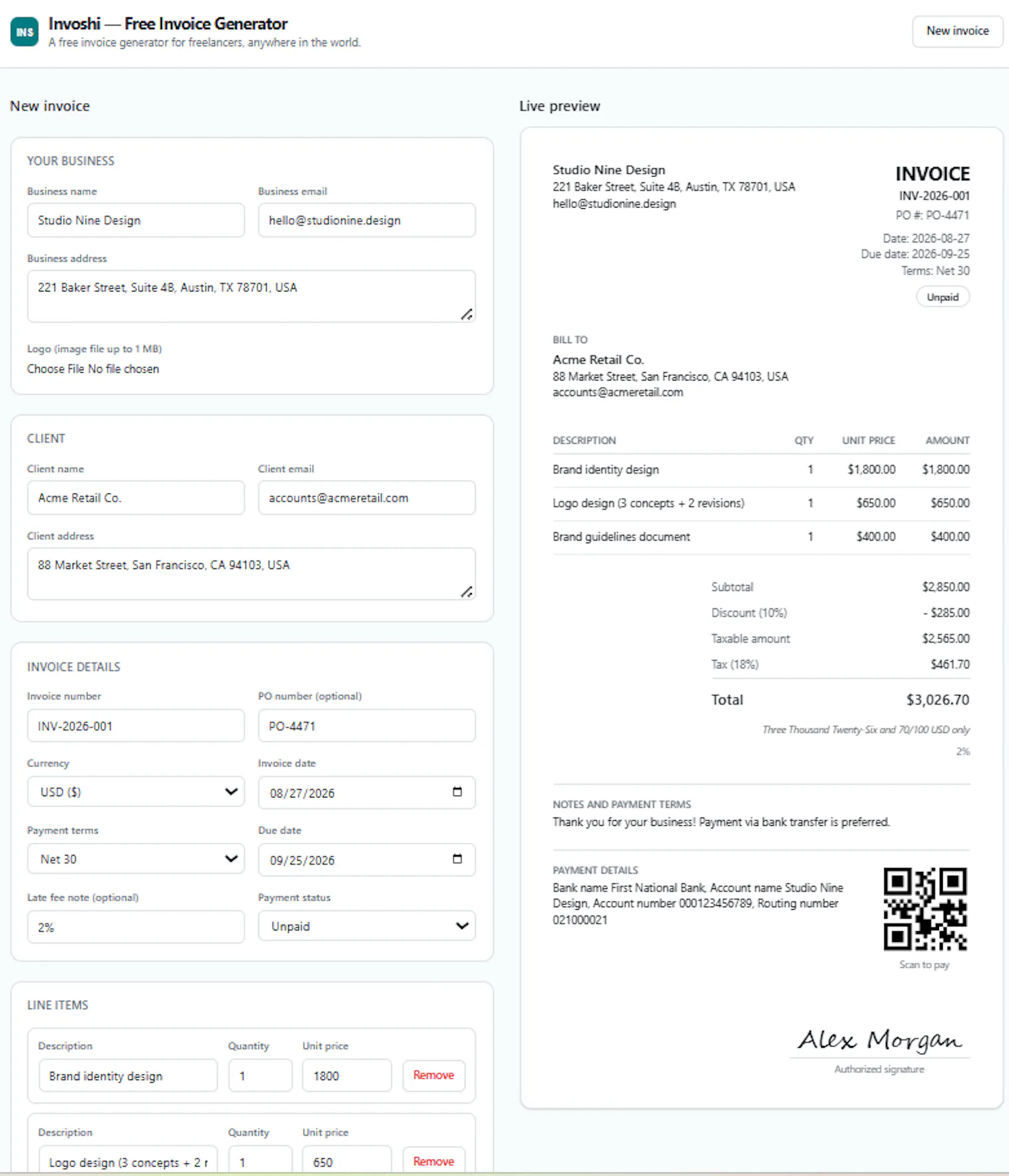Edit the Client address text area
The width and height of the screenshot is (1009, 1176).
point(252,574)
